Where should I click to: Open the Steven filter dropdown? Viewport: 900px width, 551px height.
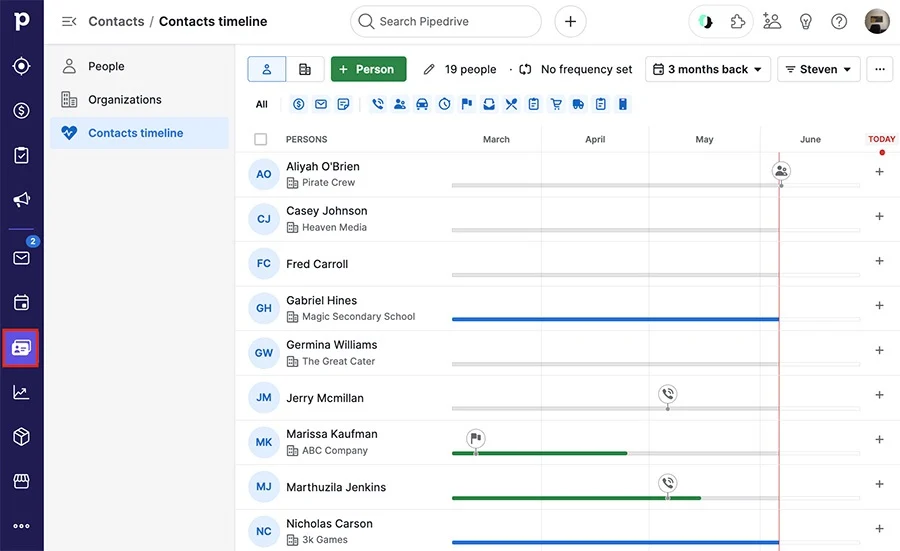[818, 69]
